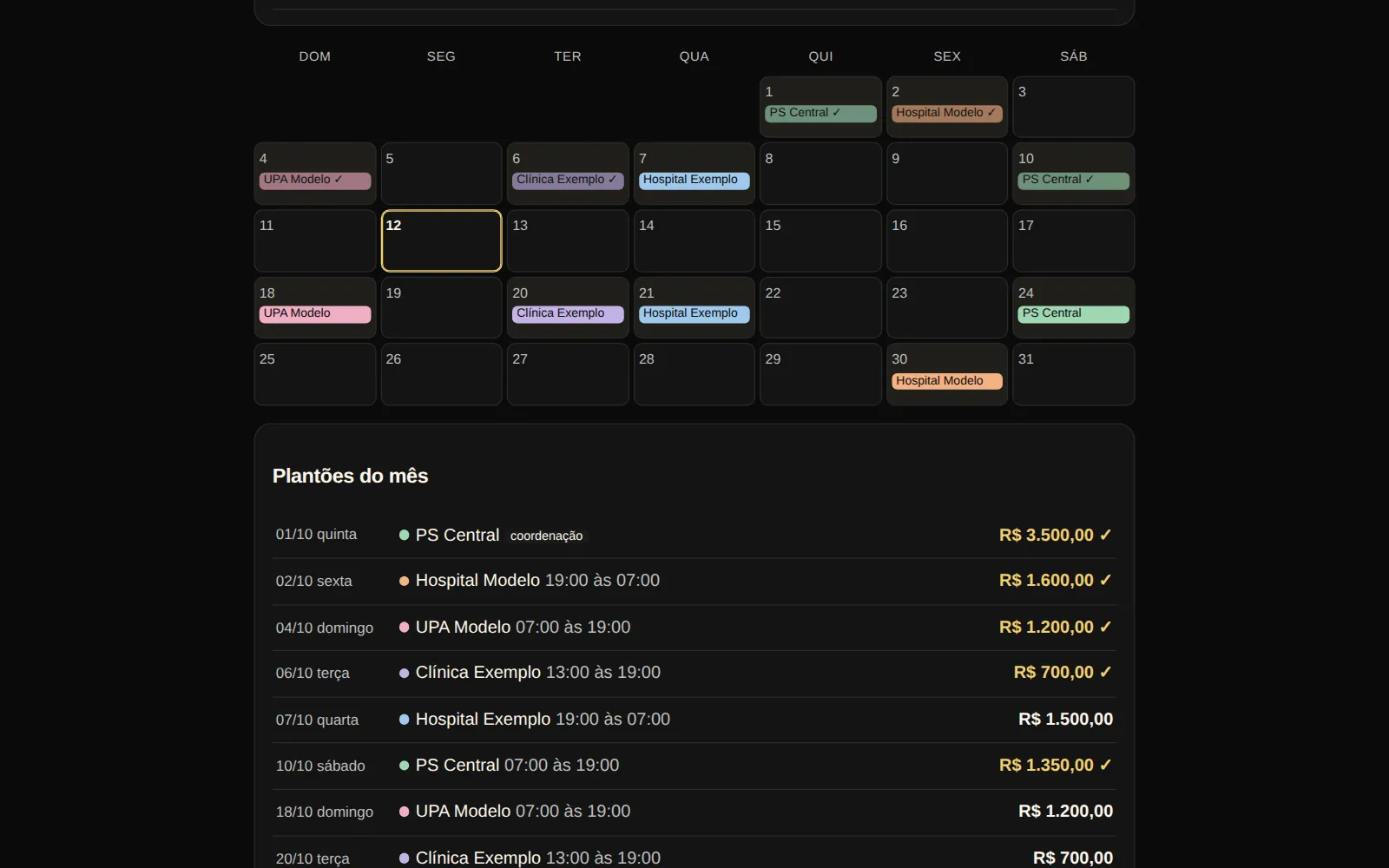Select calendar day 8

pos(820,174)
